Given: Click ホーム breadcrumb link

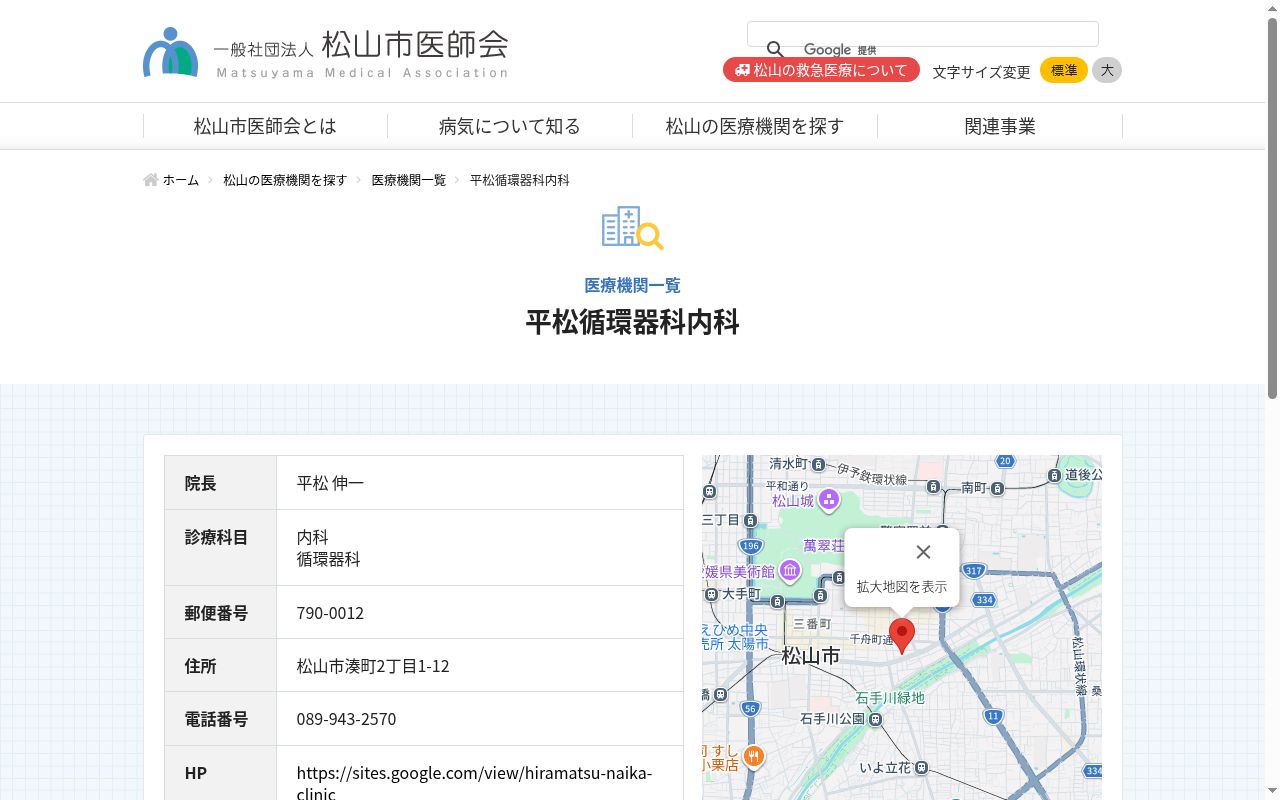Looking at the screenshot, I should pyautogui.click(x=181, y=180).
